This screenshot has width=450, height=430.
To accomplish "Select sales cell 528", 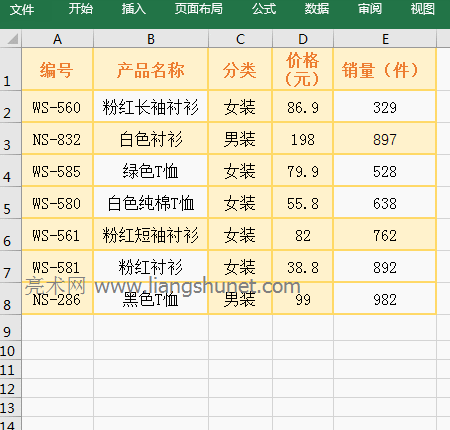I will tap(385, 171).
